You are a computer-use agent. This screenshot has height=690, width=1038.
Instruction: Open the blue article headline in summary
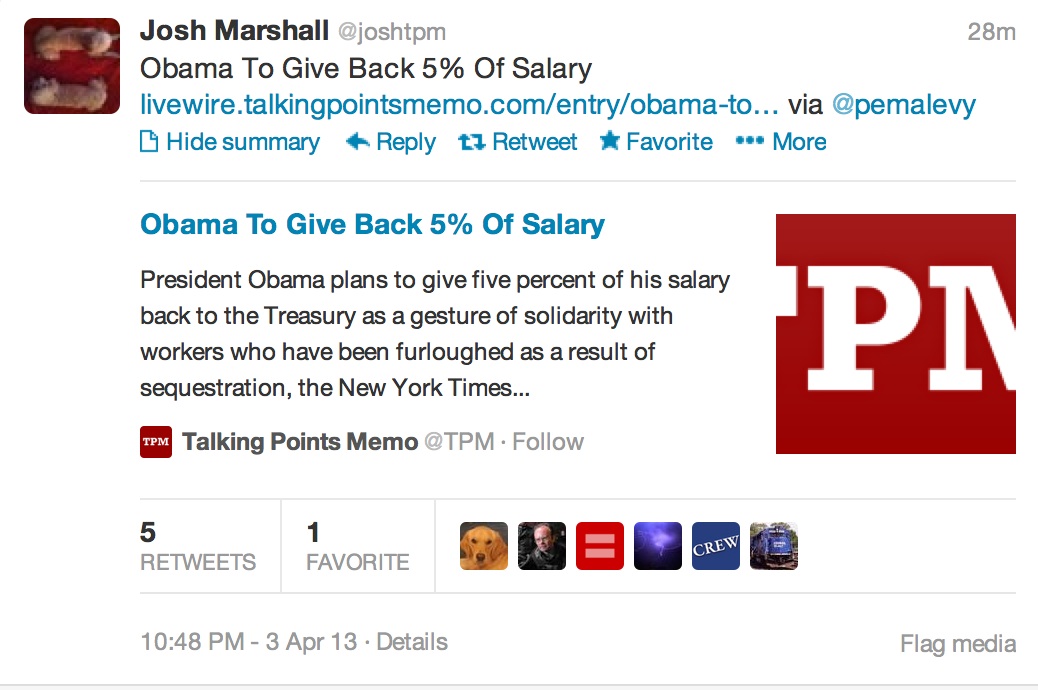click(372, 224)
